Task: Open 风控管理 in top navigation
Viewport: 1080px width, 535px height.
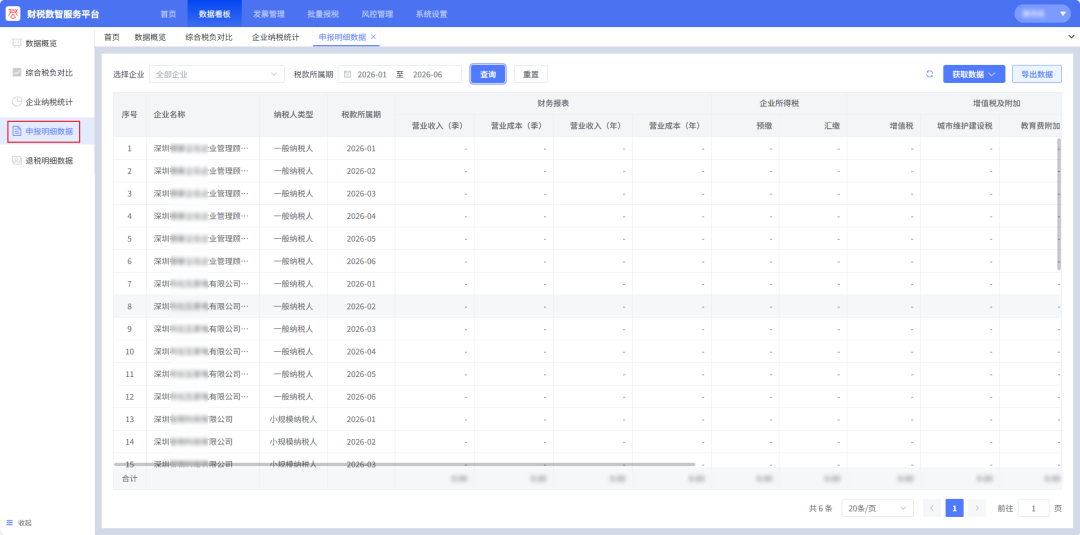Action: click(x=377, y=14)
